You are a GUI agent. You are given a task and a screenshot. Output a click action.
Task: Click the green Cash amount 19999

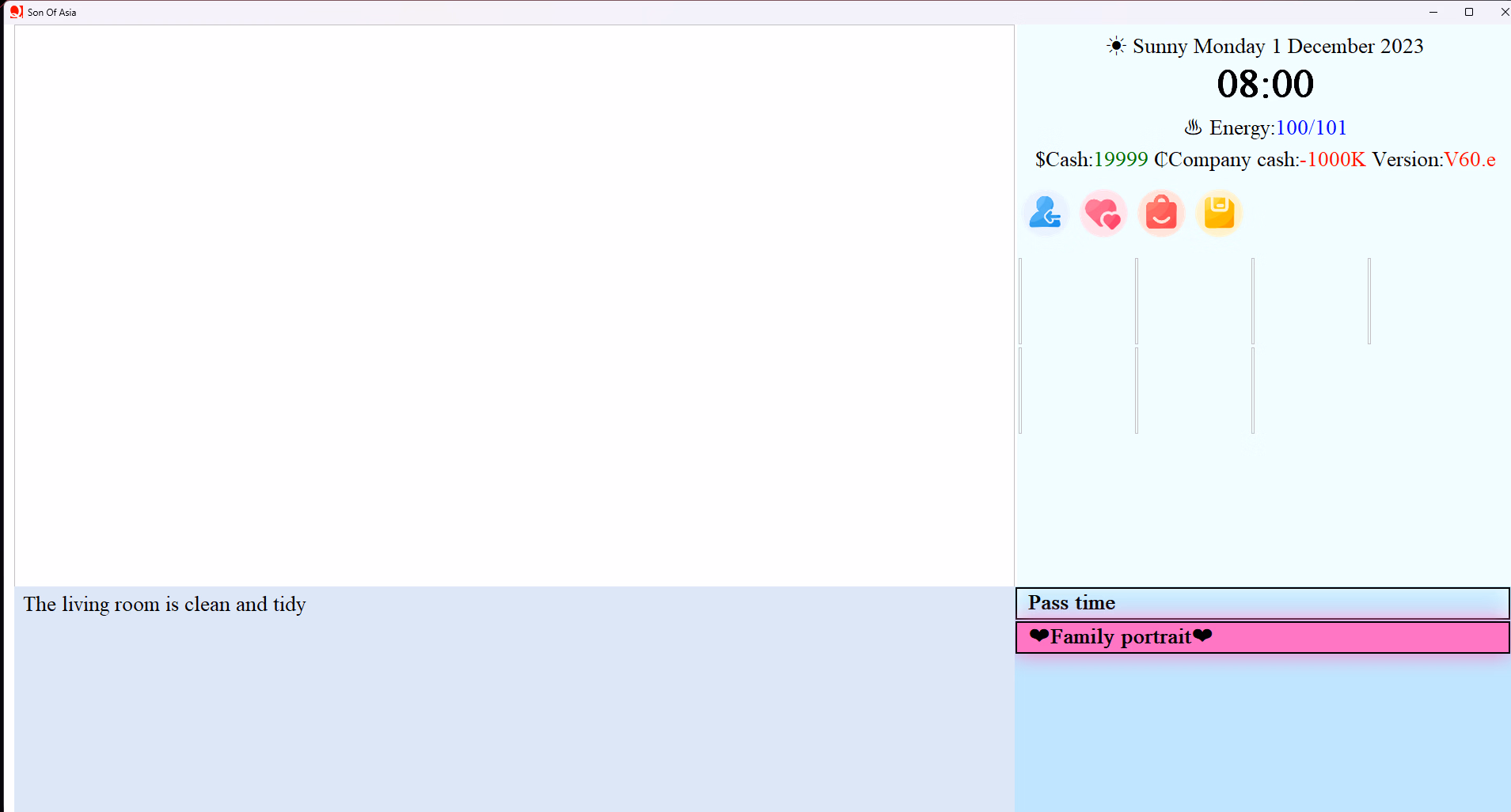point(1120,159)
